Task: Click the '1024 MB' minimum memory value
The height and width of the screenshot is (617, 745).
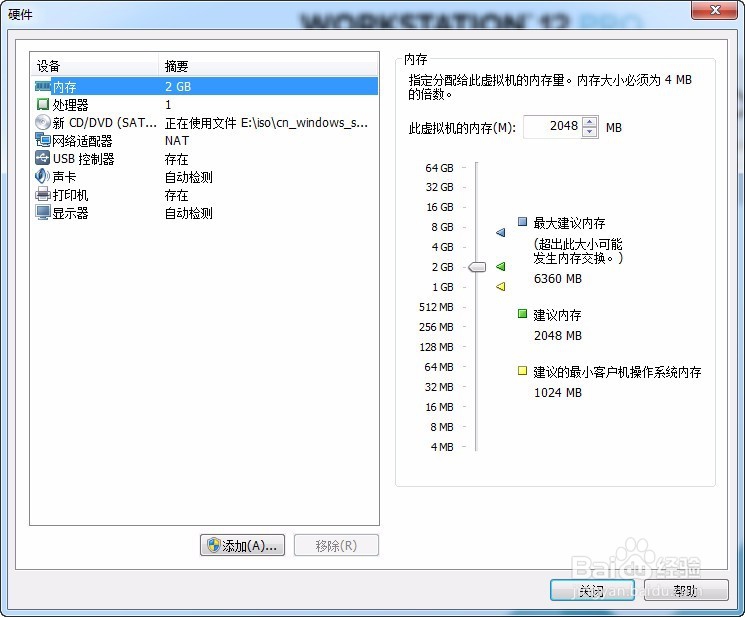Action: click(x=558, y=392)
